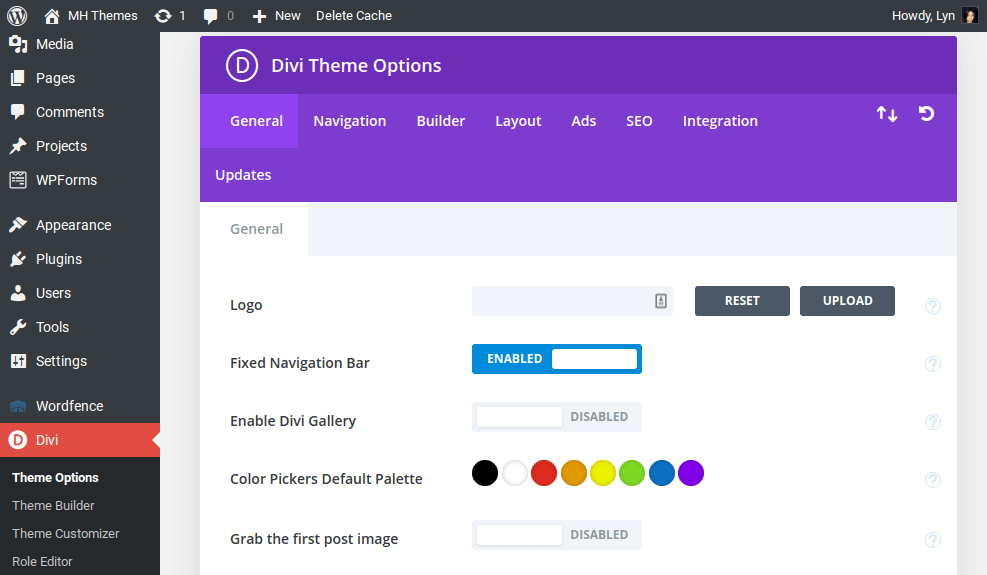Pick the yellow palette swatch
The width and height of the screenshot is (987, 575).
pyautogui.click(x=602, y=473)
